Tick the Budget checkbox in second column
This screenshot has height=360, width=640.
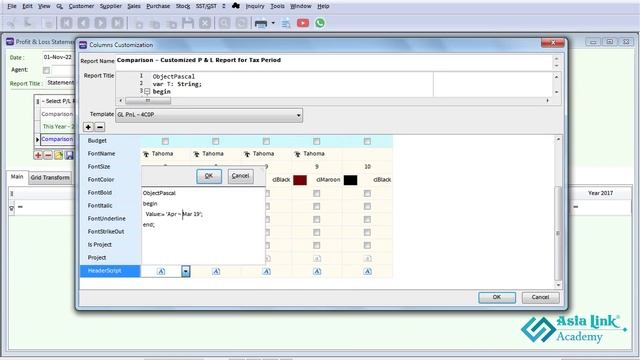[216, 141]
